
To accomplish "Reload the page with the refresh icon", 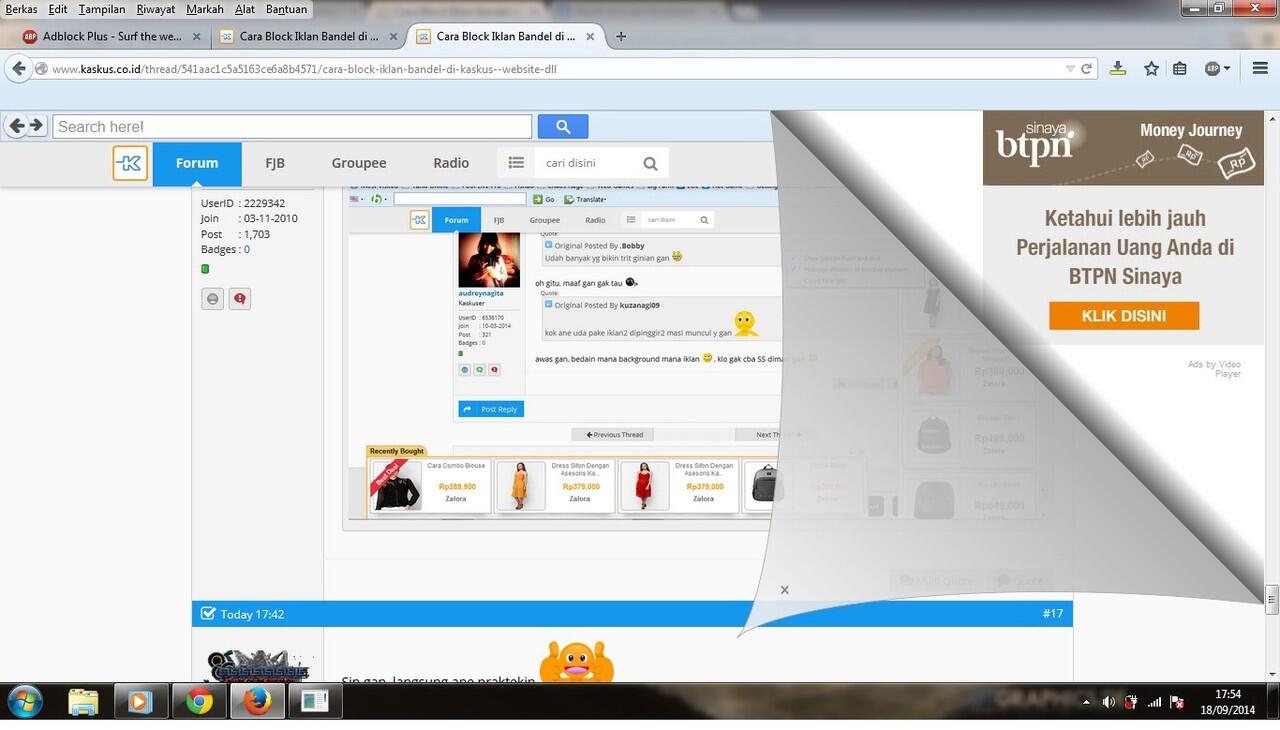I will click(1087, 69).
